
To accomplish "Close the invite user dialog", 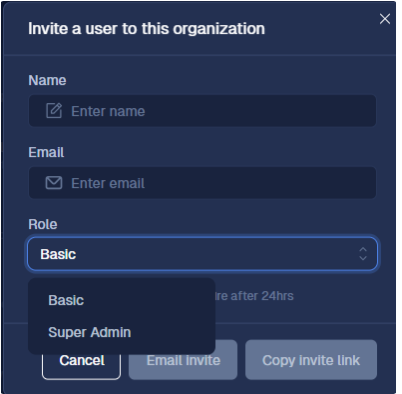I will [x=385, y=19].
